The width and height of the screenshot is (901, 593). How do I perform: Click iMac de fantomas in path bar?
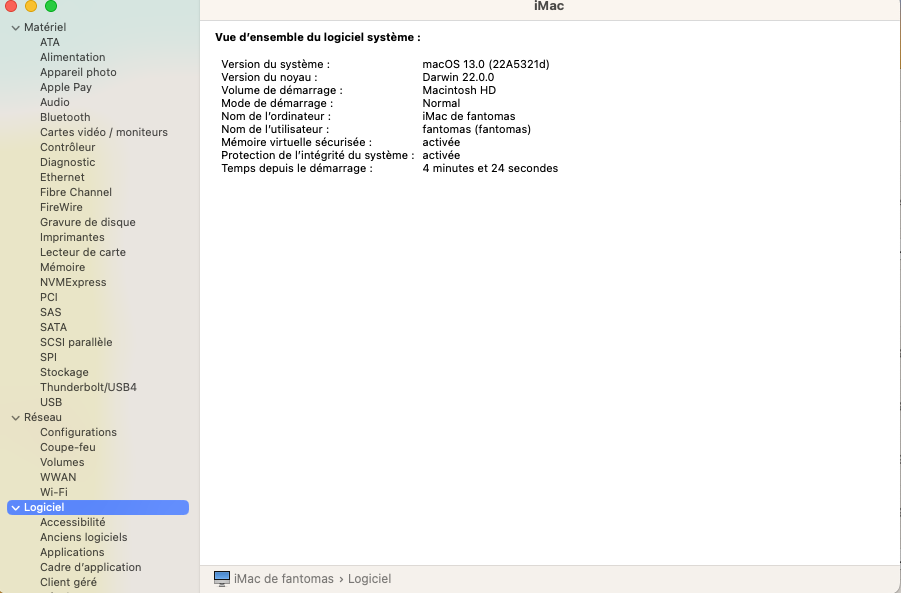coord(284,579)
